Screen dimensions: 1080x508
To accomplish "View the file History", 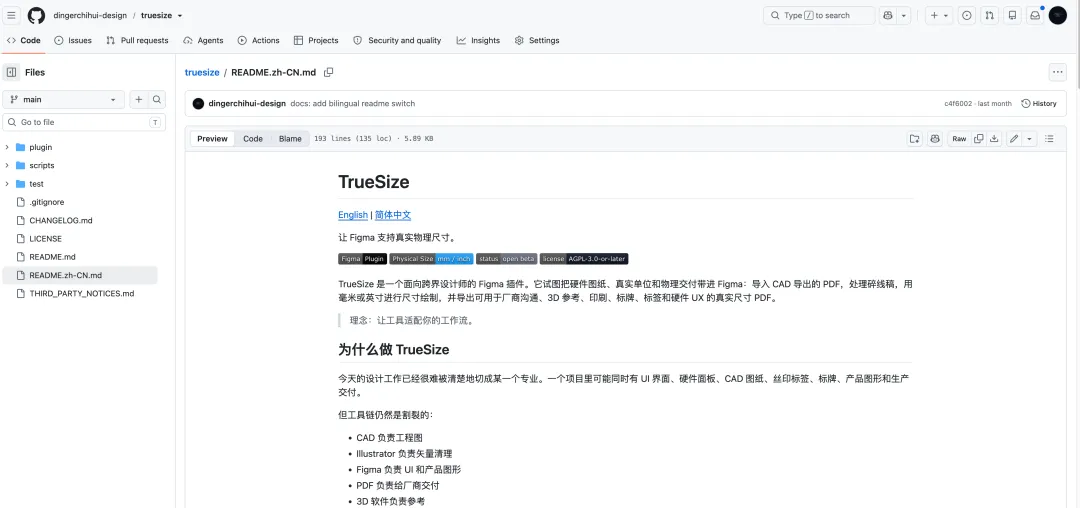I will click(x=1039, y=103).
